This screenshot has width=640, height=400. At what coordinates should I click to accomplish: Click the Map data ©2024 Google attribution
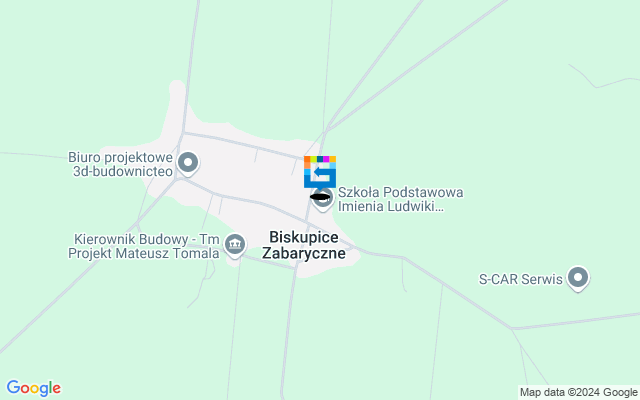(x=578, y=393)
